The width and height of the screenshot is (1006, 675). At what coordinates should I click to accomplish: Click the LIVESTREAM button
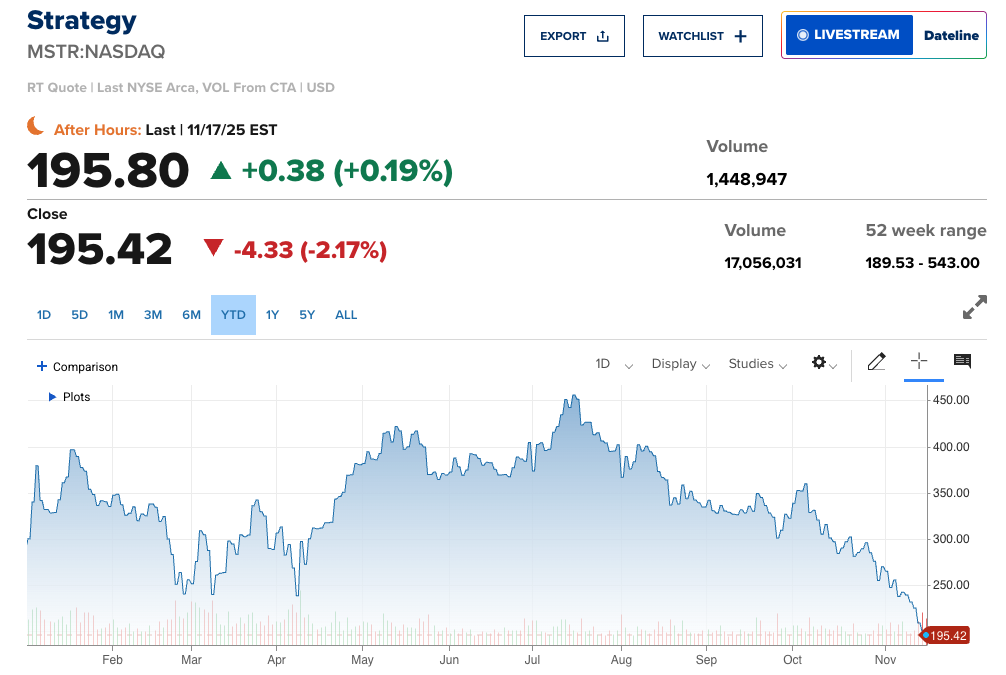coord(849,35)
